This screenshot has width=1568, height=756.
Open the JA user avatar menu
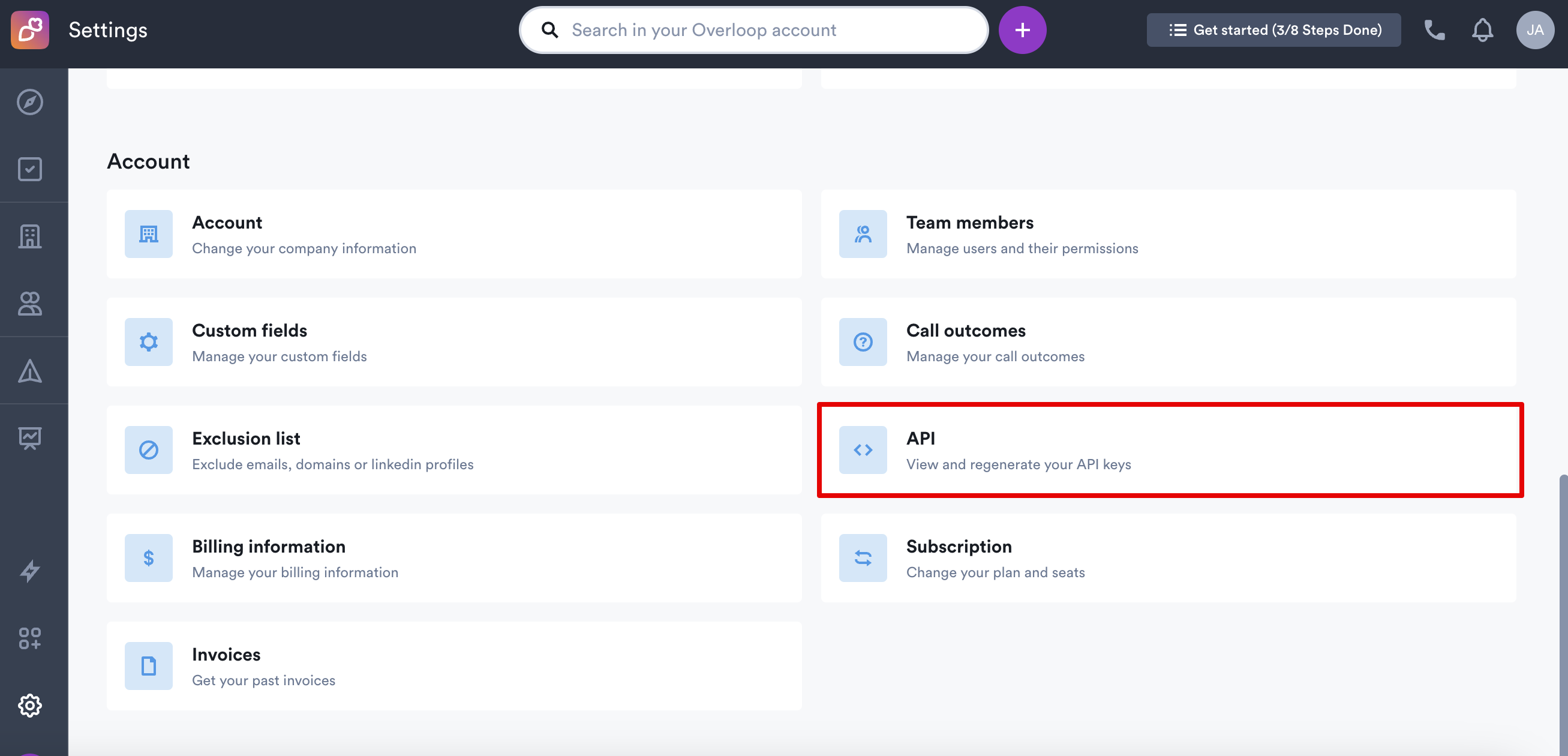click(x=1534, y=30)
